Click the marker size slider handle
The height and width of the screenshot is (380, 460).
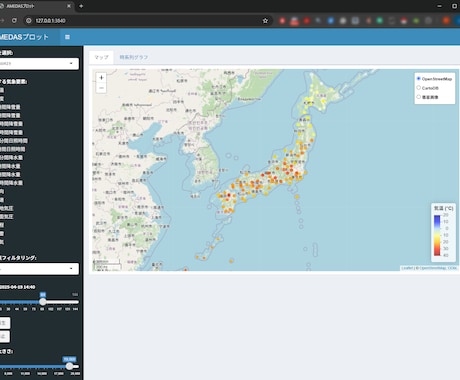click(x=69, y=366)
